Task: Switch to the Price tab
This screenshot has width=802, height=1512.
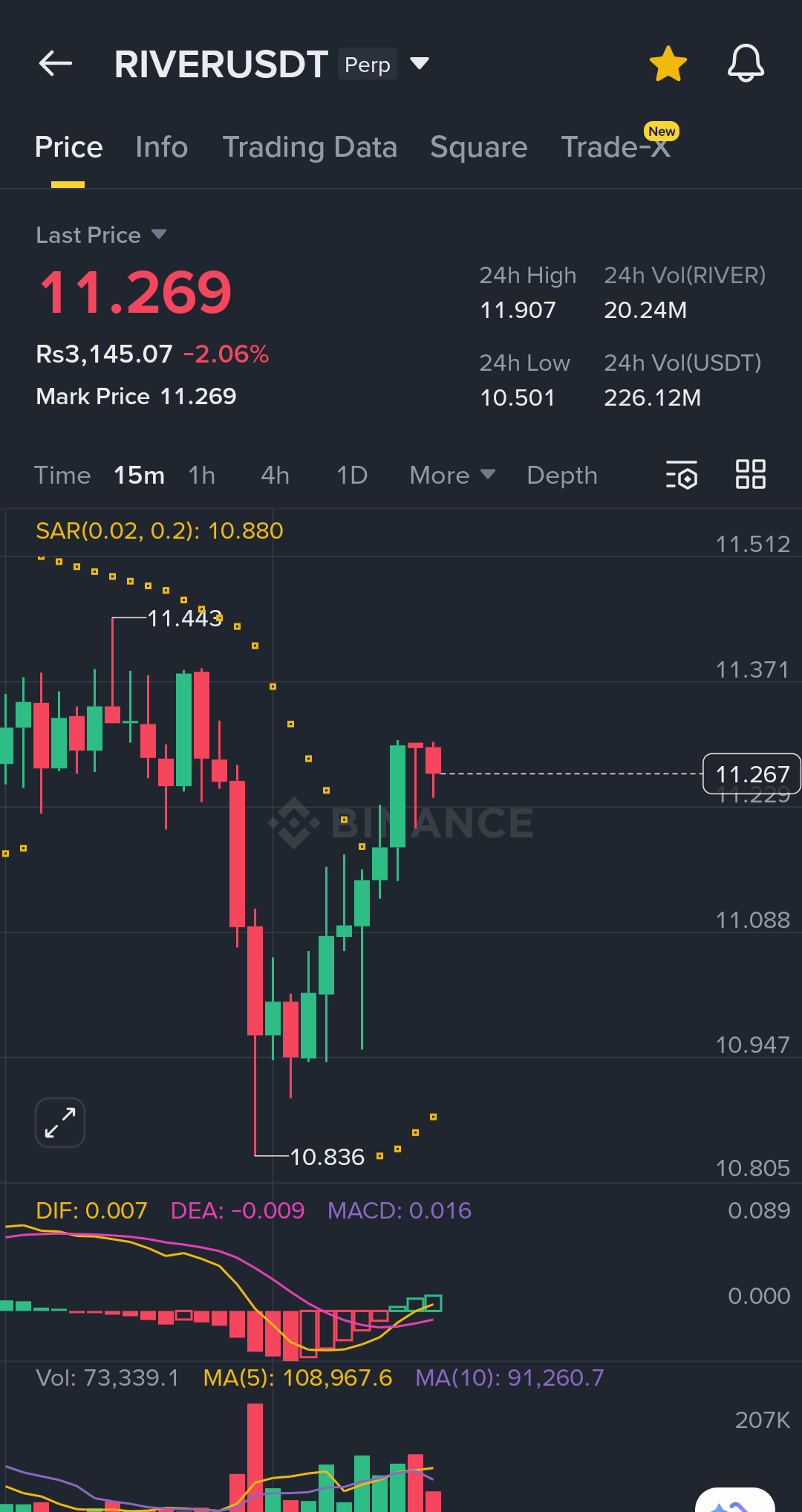Action: point(68,147)
